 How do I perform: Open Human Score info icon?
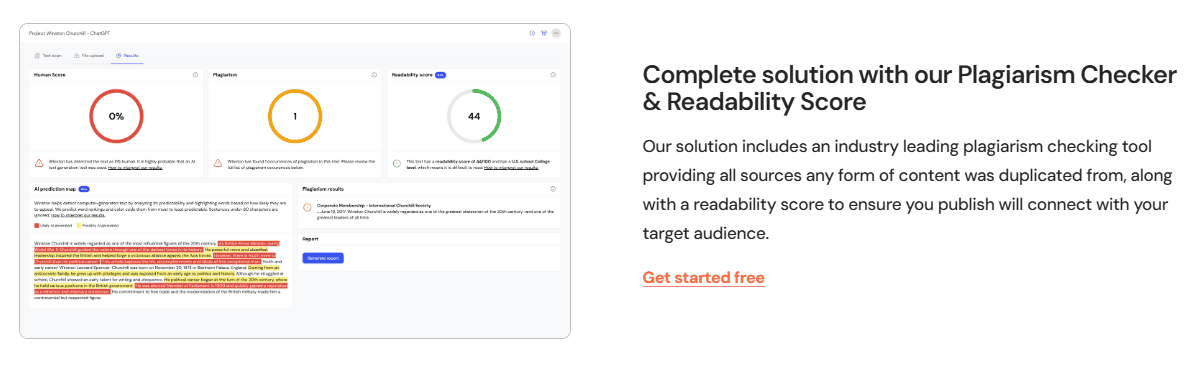tap(195, 75)
